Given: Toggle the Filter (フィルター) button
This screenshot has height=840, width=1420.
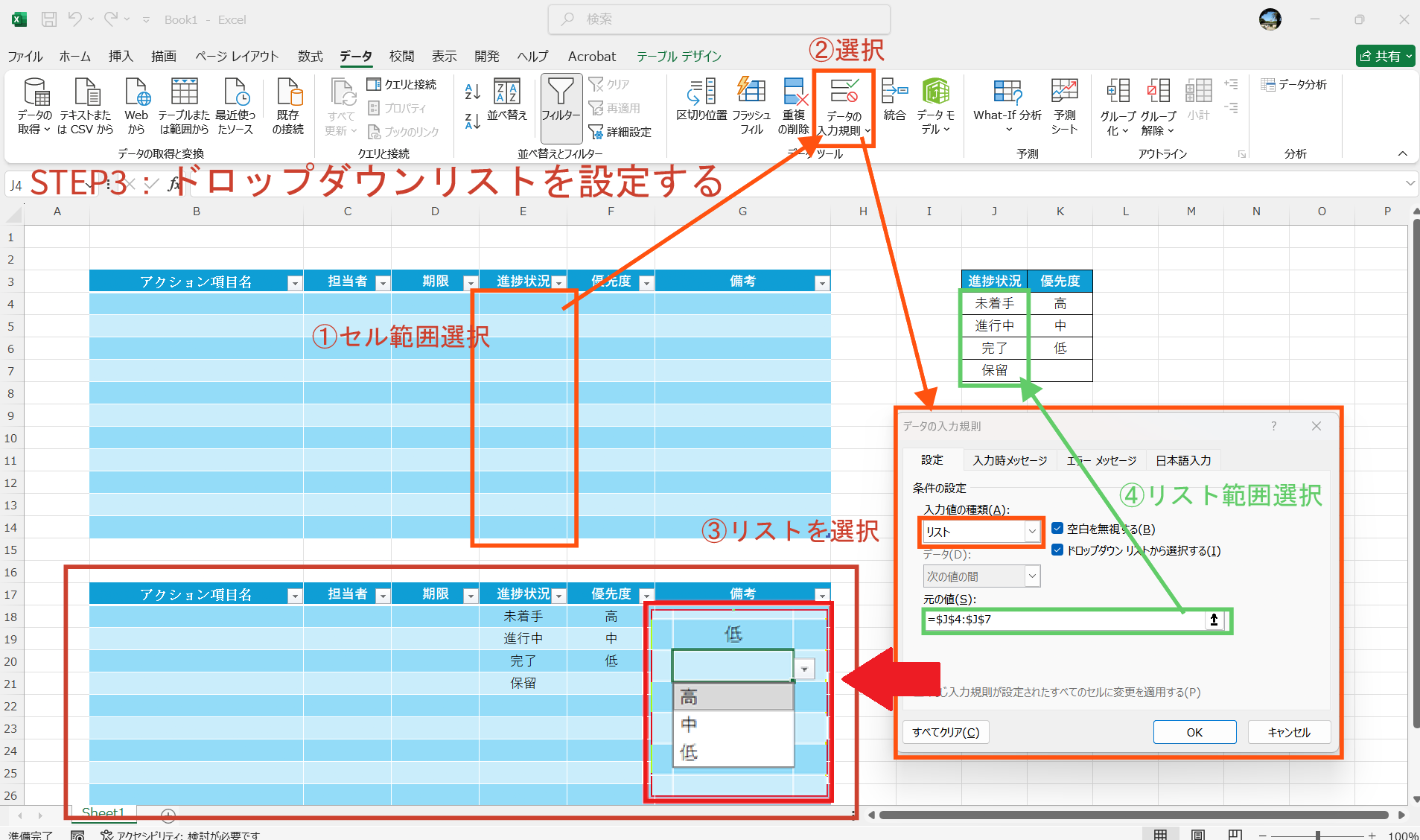Looking at the screenshot, I should pos(561,108).
